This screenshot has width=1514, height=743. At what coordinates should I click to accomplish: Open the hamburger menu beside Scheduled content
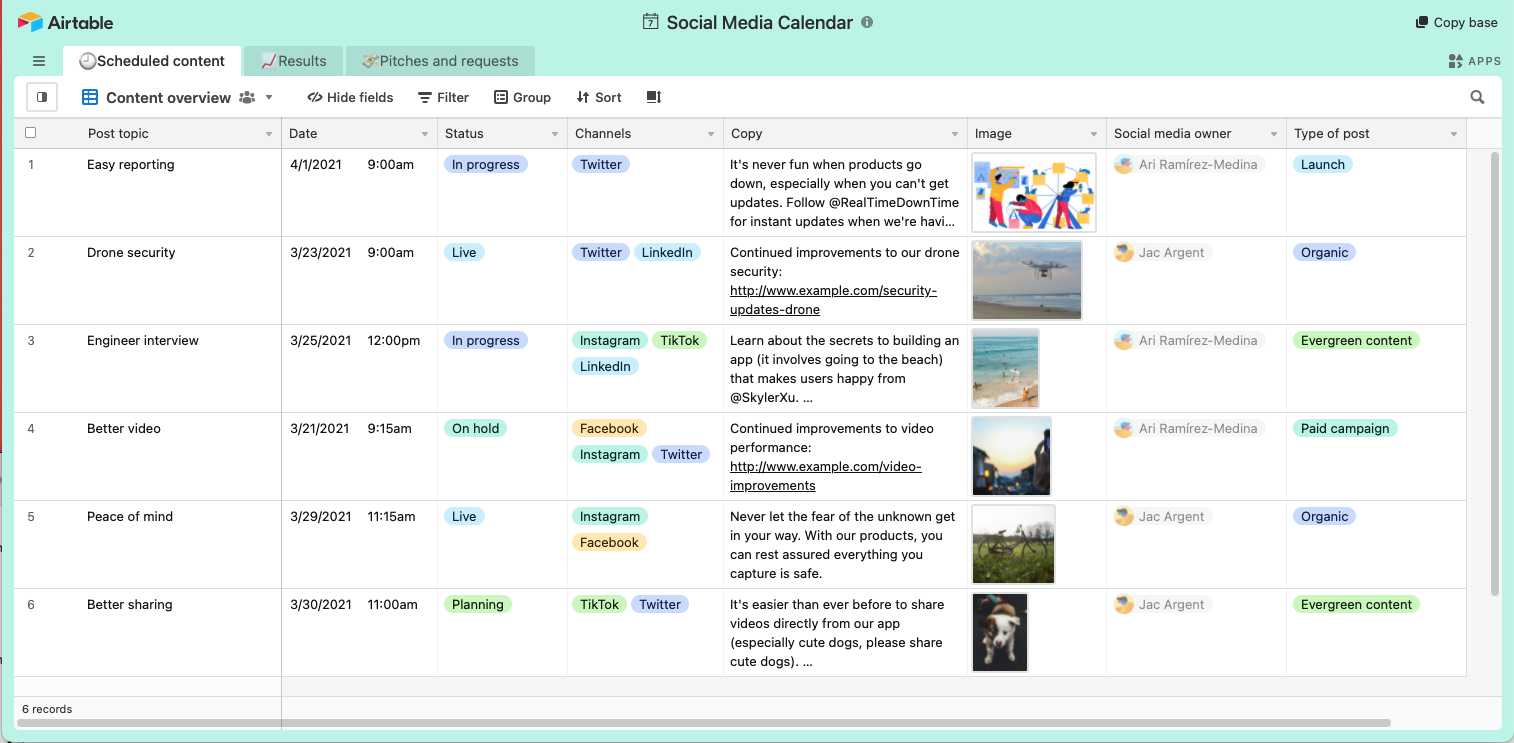pyautogui.click(x=39, y=61)
